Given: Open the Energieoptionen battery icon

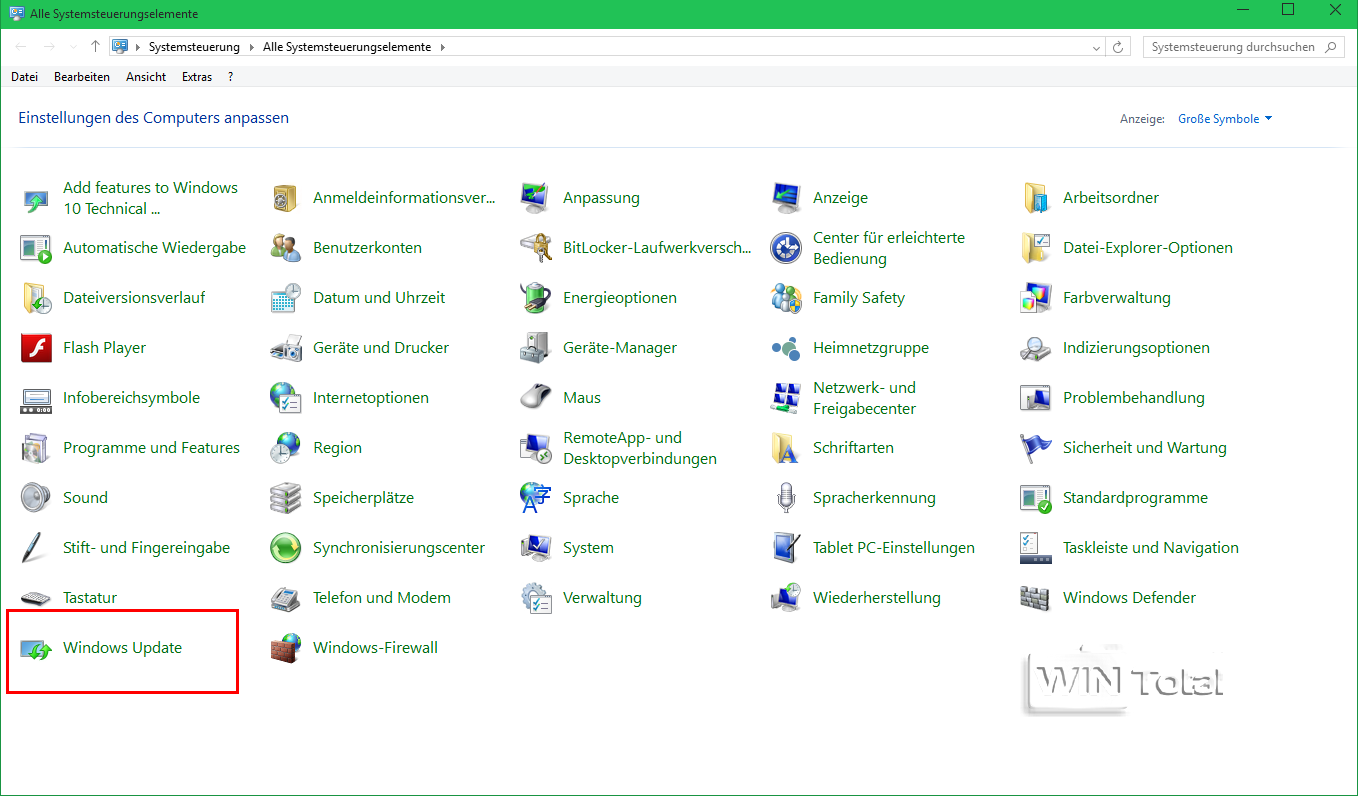Looking at the screenshot, I should click(x=536, y=298).
